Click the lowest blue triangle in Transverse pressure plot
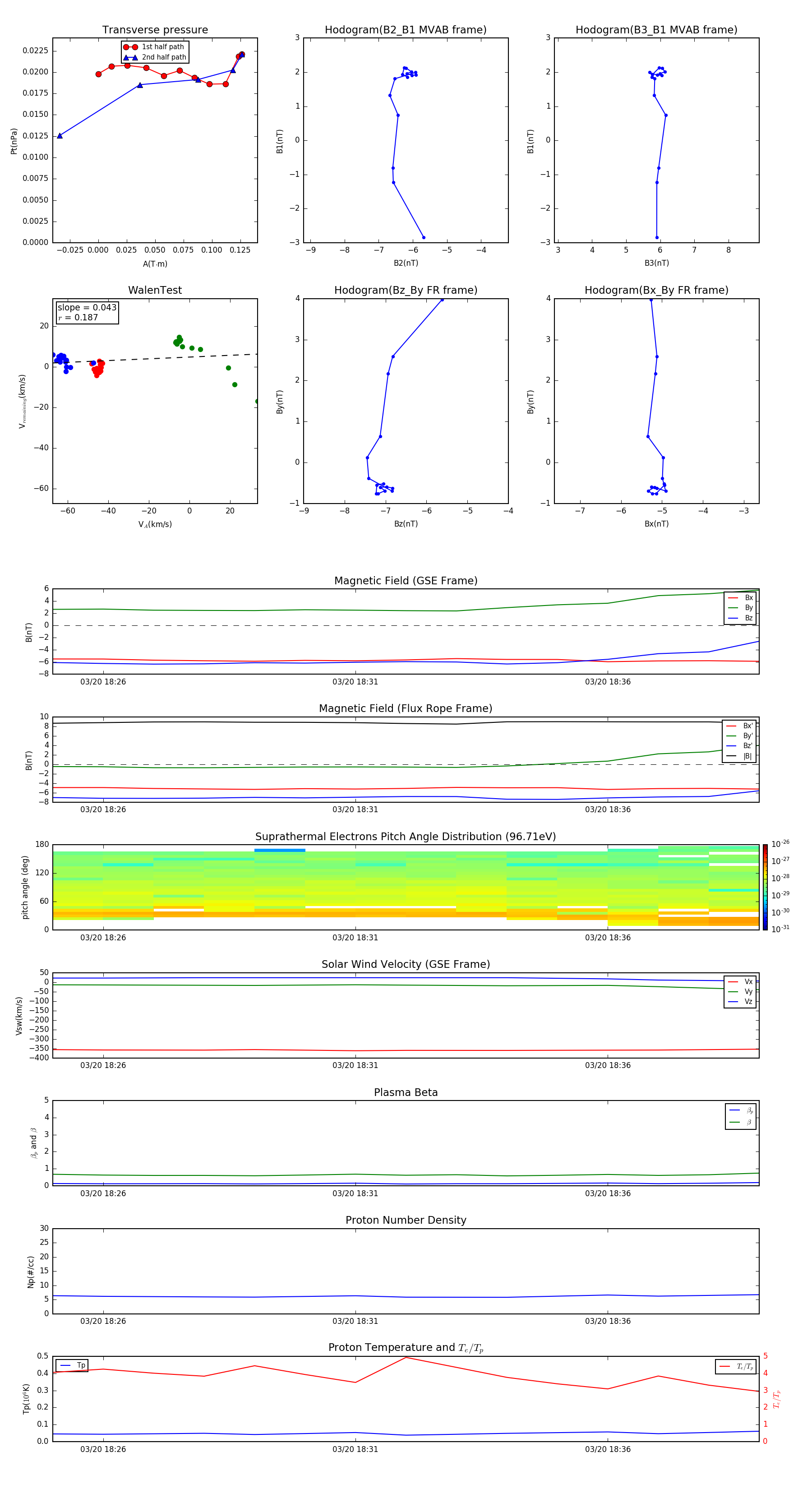The width and height of the screenshot is (812, 1489). [x=60, y=136]
